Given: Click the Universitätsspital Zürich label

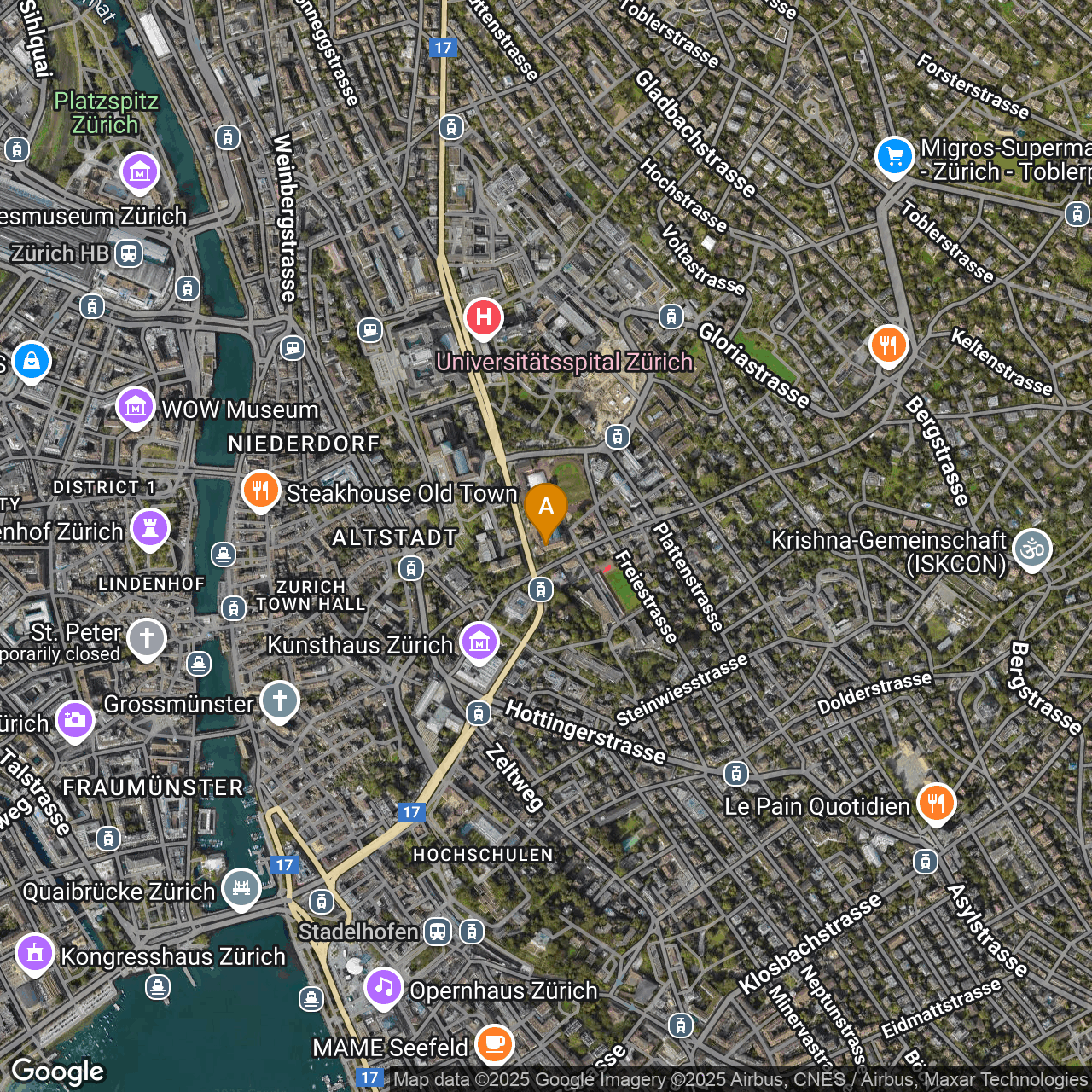Looking at the screenshot, I should pyautogui.click(x=564, y=362).
